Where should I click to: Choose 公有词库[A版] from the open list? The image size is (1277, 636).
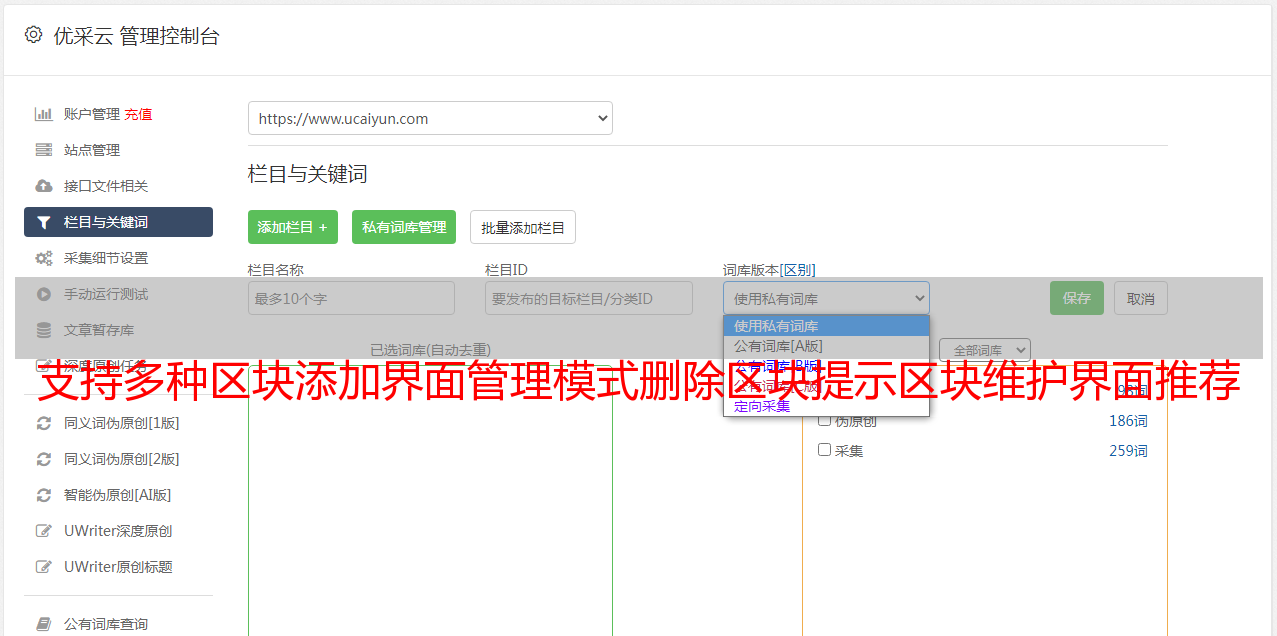pyautogui.click(x=826, y=346)
